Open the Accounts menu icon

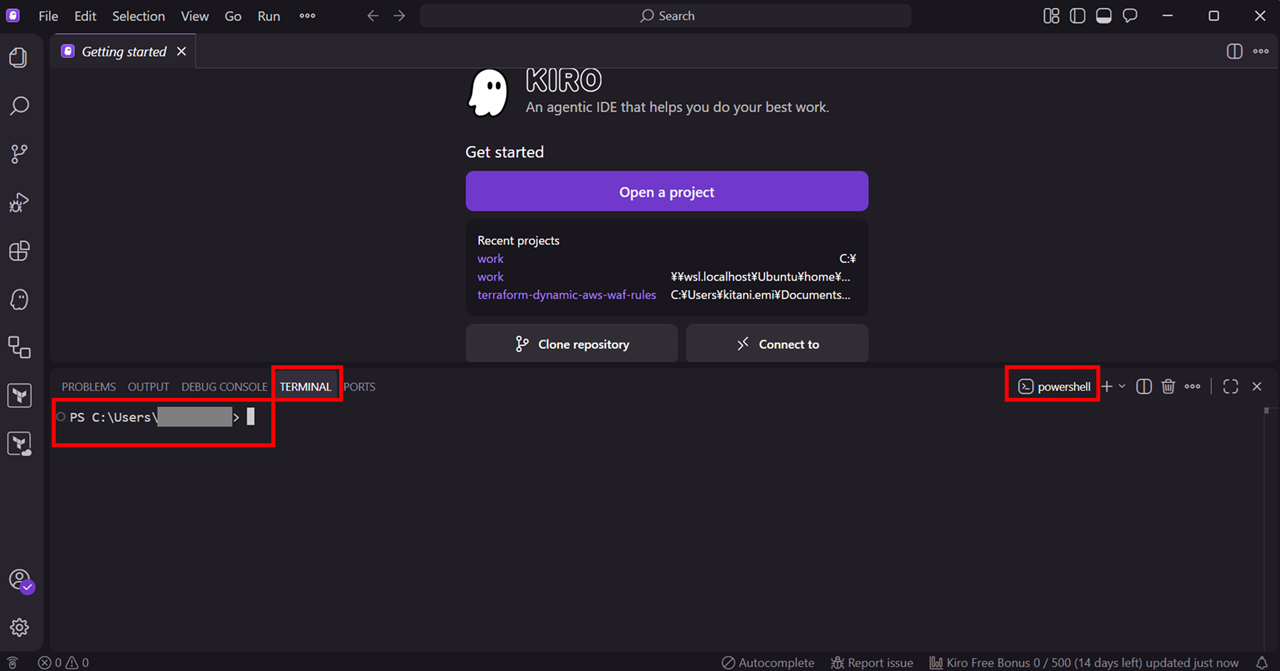20,580
